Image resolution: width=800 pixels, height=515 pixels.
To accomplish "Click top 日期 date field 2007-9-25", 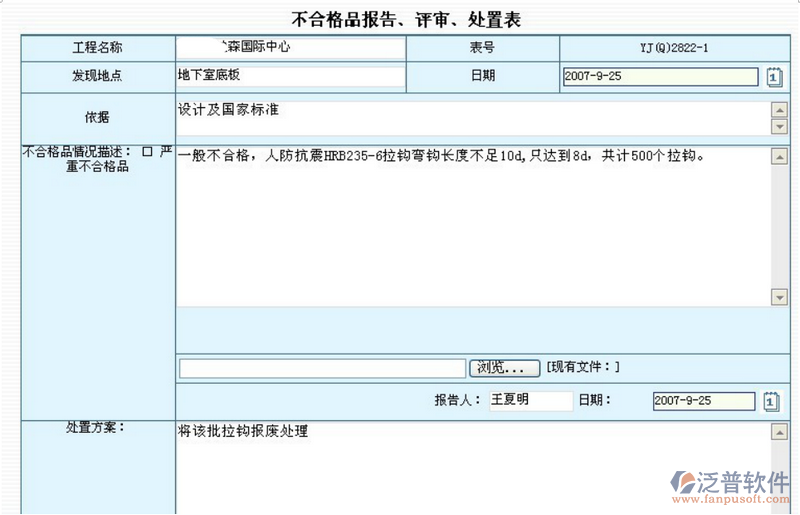I will click(661, 77).
